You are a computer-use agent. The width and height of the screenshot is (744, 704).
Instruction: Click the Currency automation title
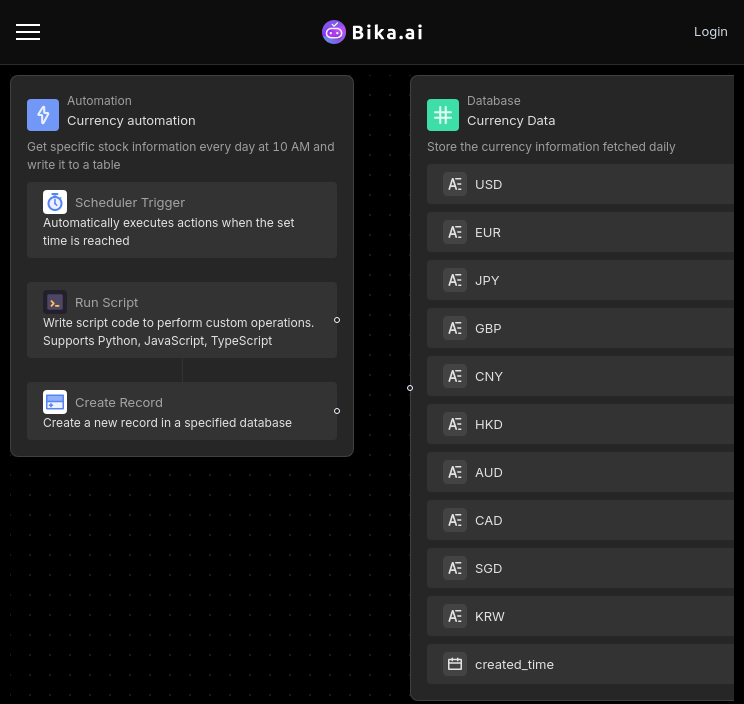tap(131, 121)
